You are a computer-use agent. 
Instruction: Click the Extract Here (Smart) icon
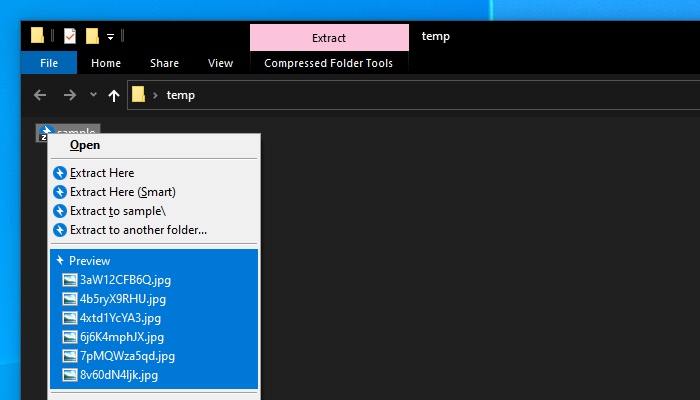60,192
